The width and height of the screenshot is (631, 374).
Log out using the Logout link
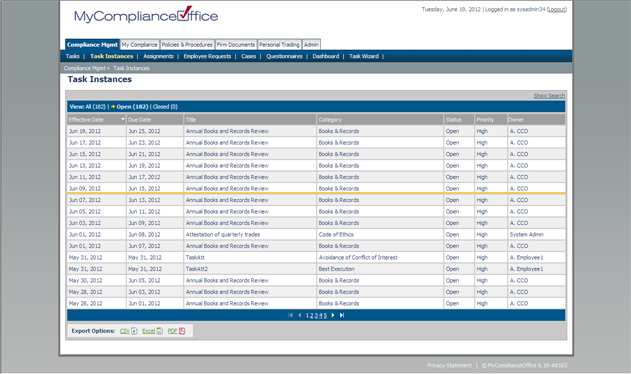tap(557, 9)
